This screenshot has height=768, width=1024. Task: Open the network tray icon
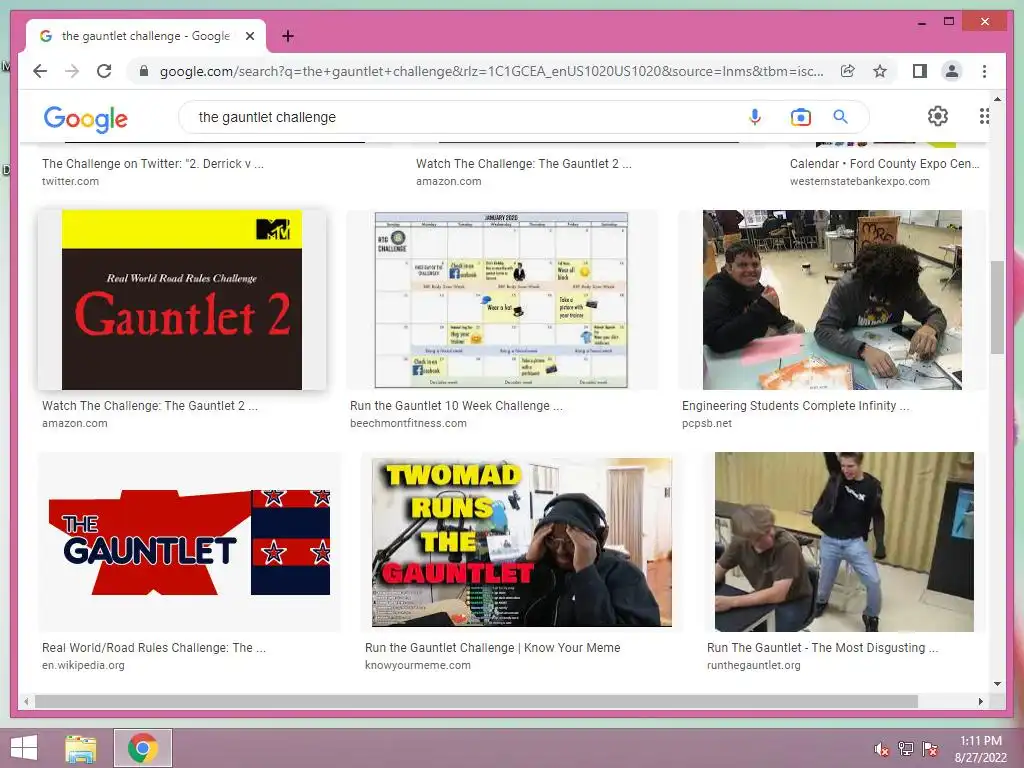pyautogui.click(x=906, y=749)
